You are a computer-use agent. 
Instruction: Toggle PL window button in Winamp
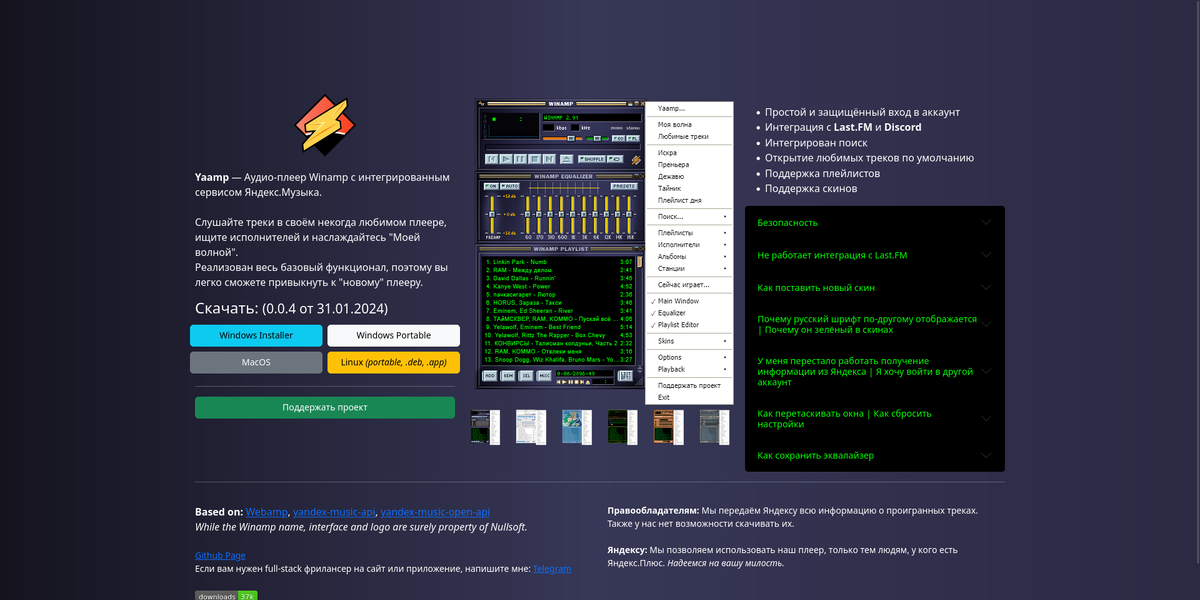[x=633, y=138]
